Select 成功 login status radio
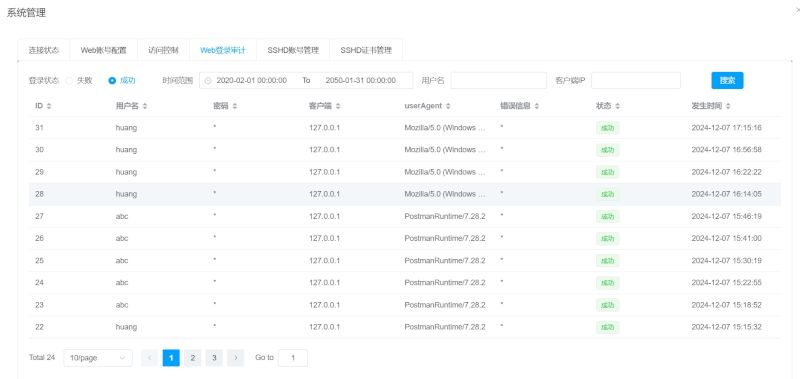Viewport: 800px width, 379px height. tap(112, 81)
